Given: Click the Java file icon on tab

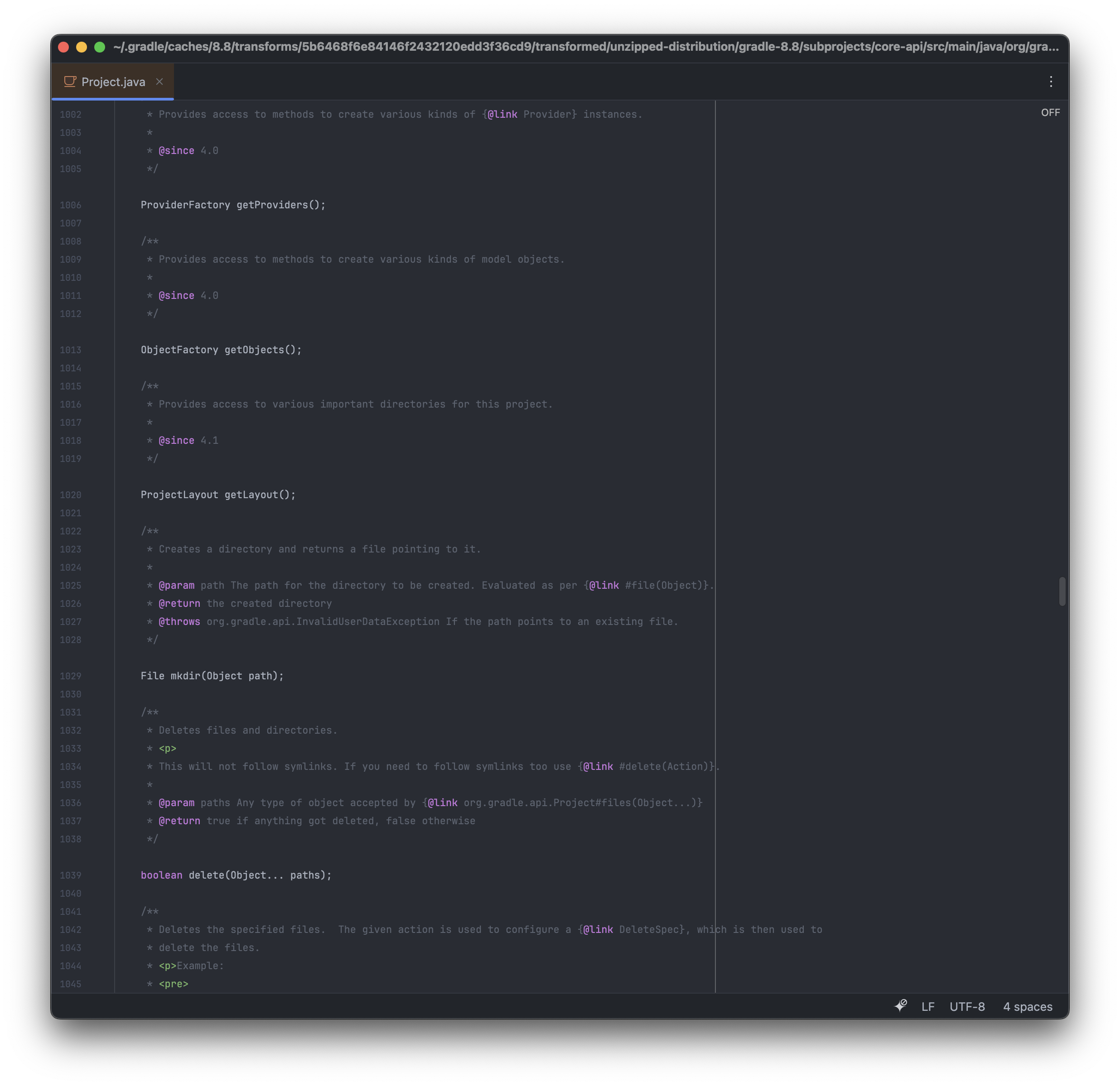Looking at the screenshot, I should click(x=70, y=82).
